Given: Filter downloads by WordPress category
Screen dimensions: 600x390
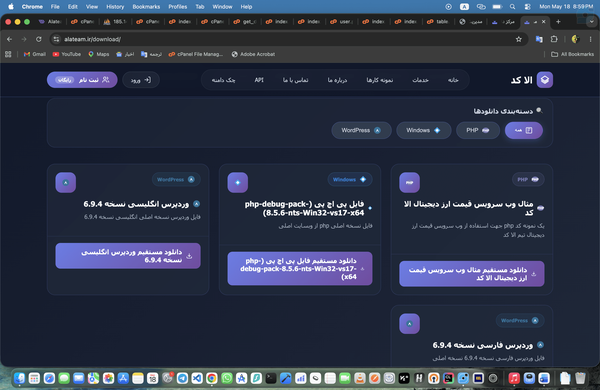Looking at the screenshot, I should click(361, 131).
